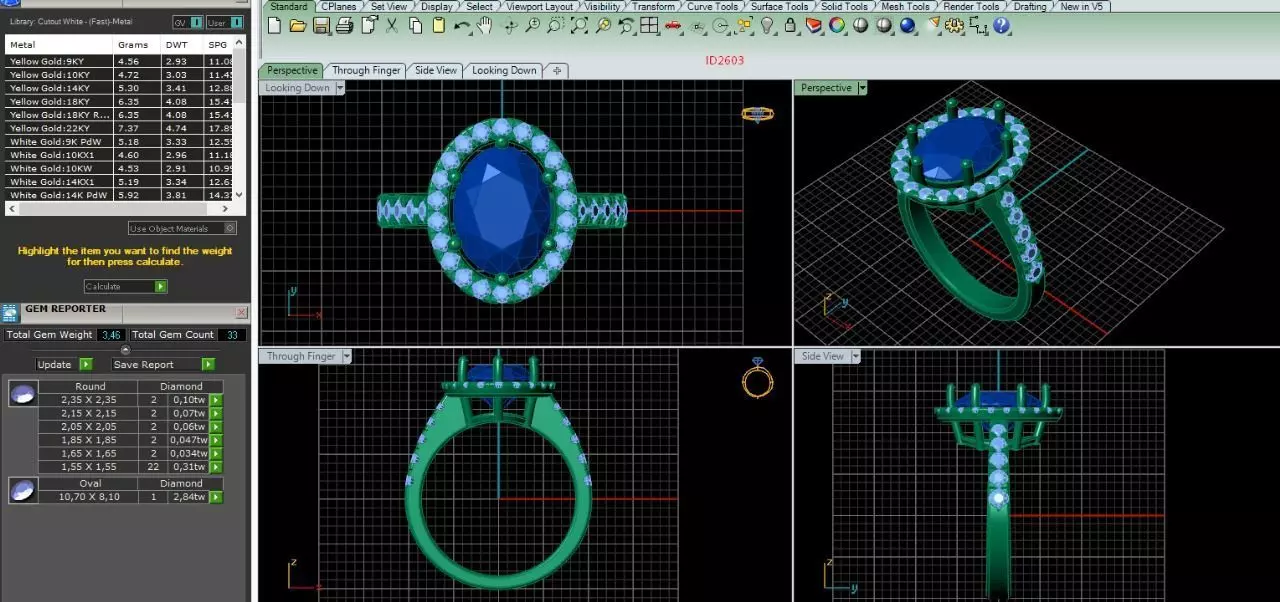Open the Perspective viewport title dropdown
The height and width of the screenshot is (602, 1280).
click(x=862, y=88)
